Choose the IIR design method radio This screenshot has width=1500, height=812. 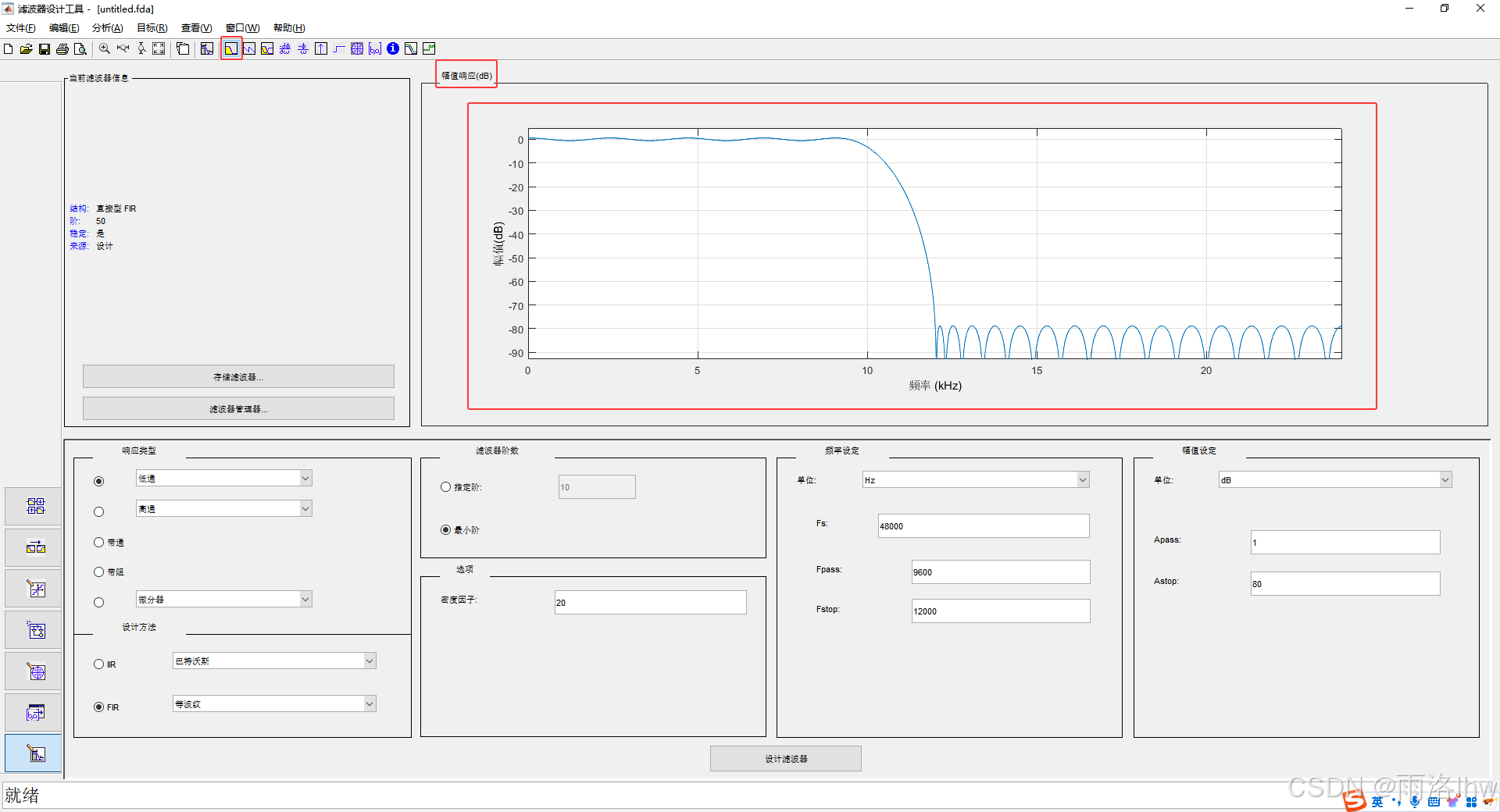pos(98,664)
